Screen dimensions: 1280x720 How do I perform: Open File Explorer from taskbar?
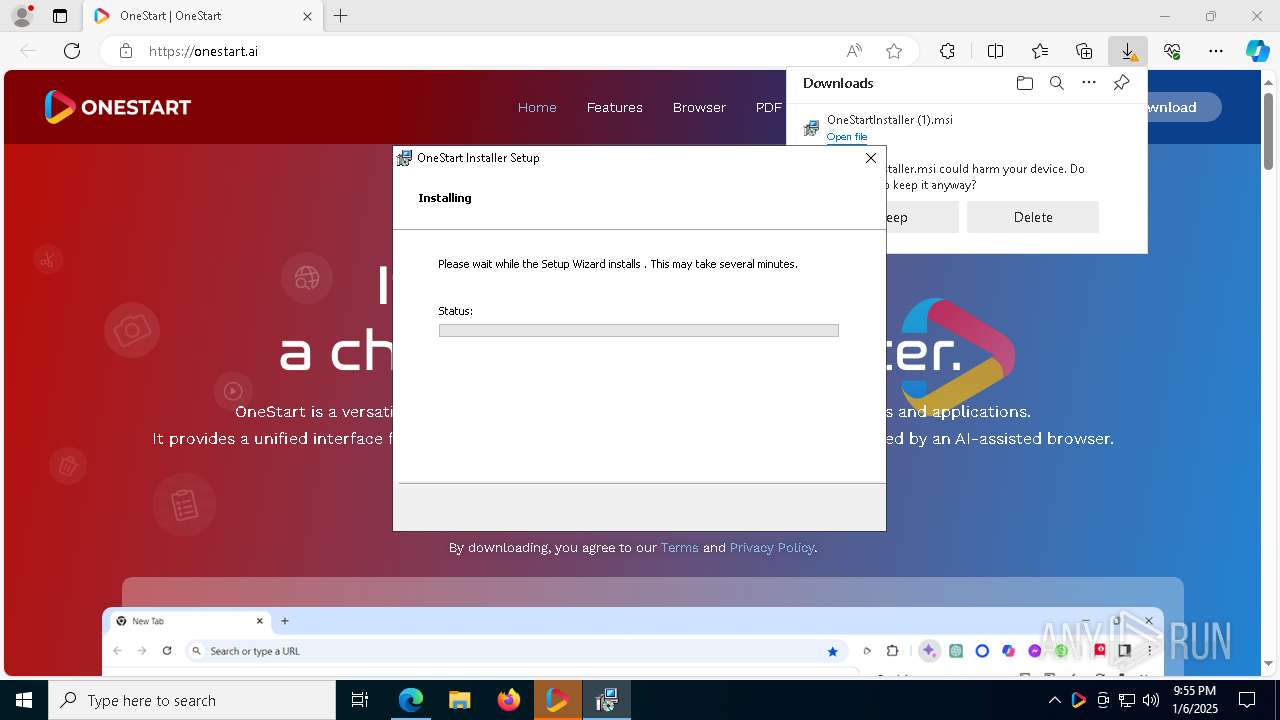coord(459,700)
